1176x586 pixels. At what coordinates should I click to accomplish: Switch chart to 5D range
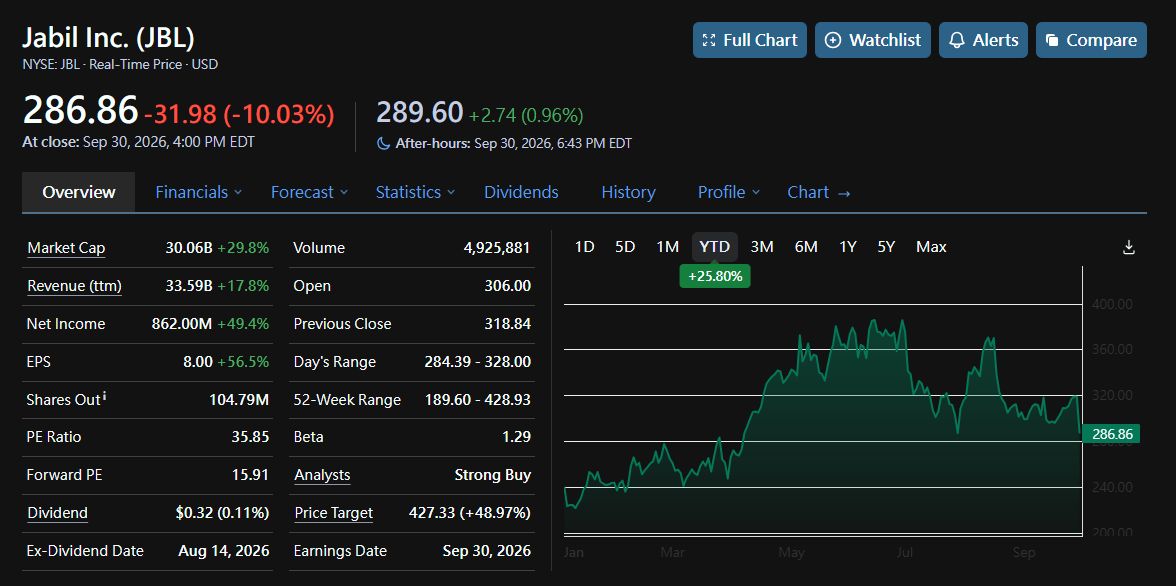point(625,247)
